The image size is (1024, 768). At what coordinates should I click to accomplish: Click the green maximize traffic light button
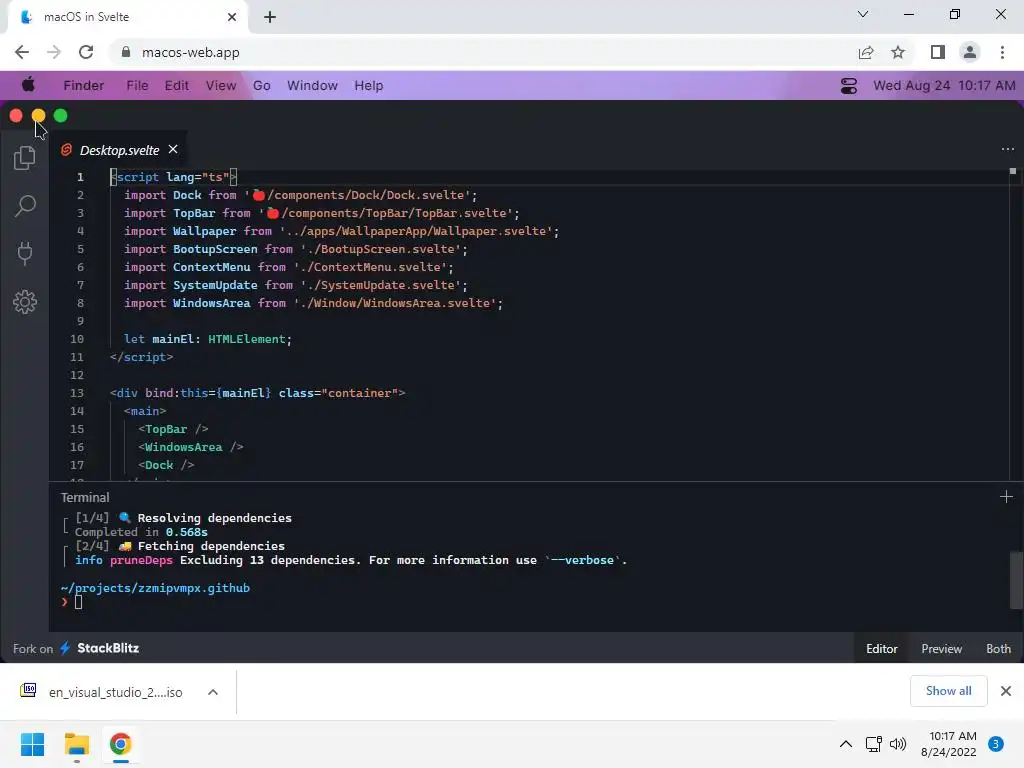tap(61, 116)
